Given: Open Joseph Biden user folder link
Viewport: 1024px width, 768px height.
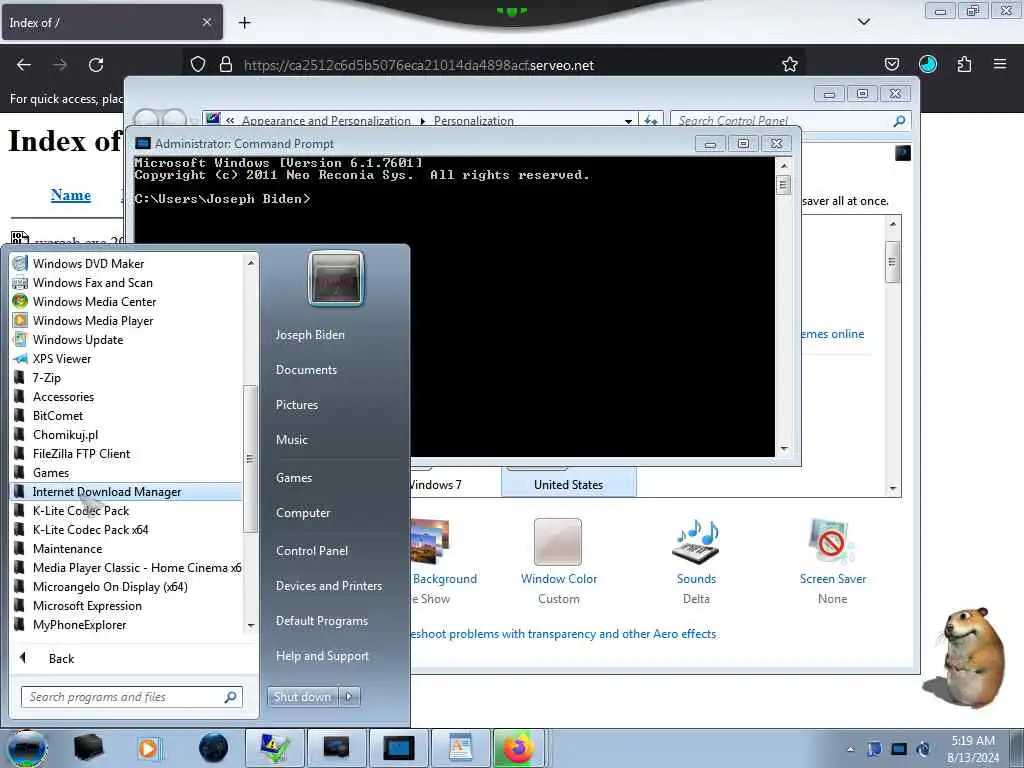Looking at the screenshot, I should 310,334.
